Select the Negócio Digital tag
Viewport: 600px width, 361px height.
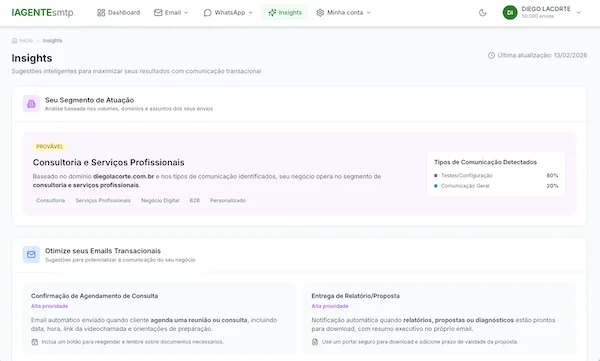[160, 201]
